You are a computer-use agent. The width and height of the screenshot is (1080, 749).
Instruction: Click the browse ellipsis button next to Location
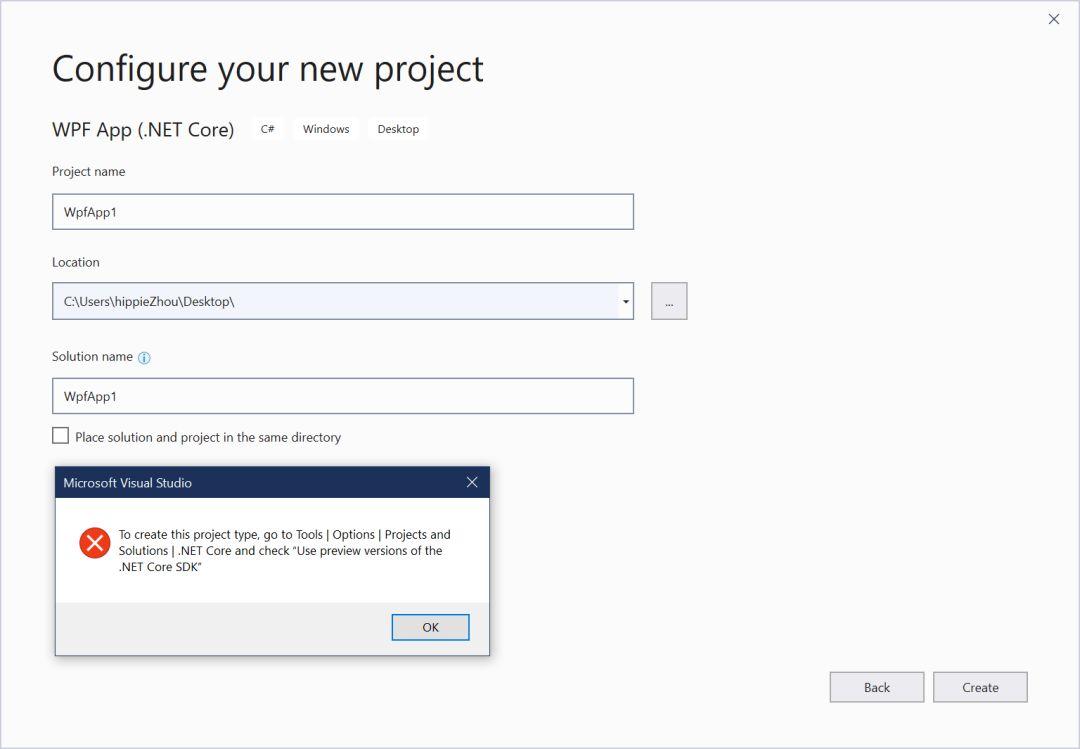click(668, 300)
